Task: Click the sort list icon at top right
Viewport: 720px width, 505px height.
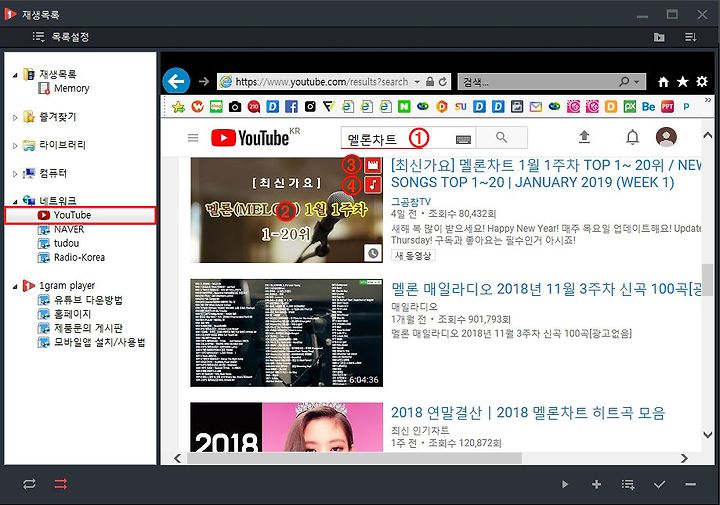Action: (x=691, y=37)
